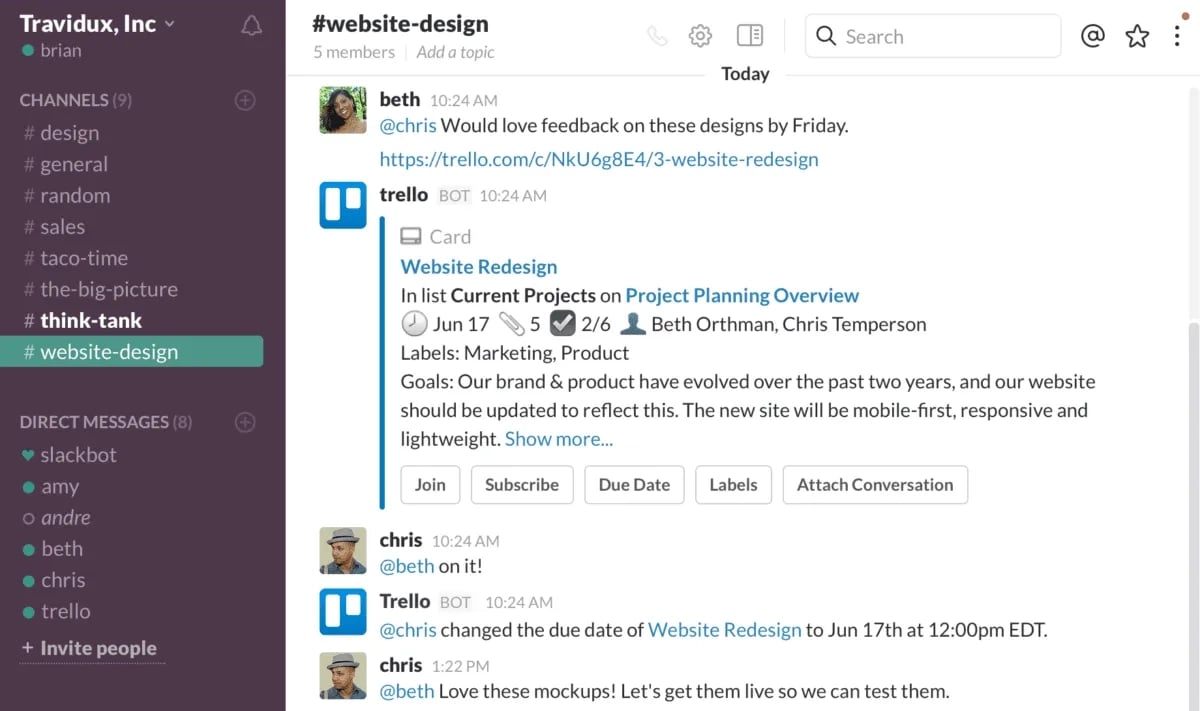This screenshot has height=711, width=1200.
Task: Click the notifications bell icon
Action: pyautogui.click(x=252, y=26)
